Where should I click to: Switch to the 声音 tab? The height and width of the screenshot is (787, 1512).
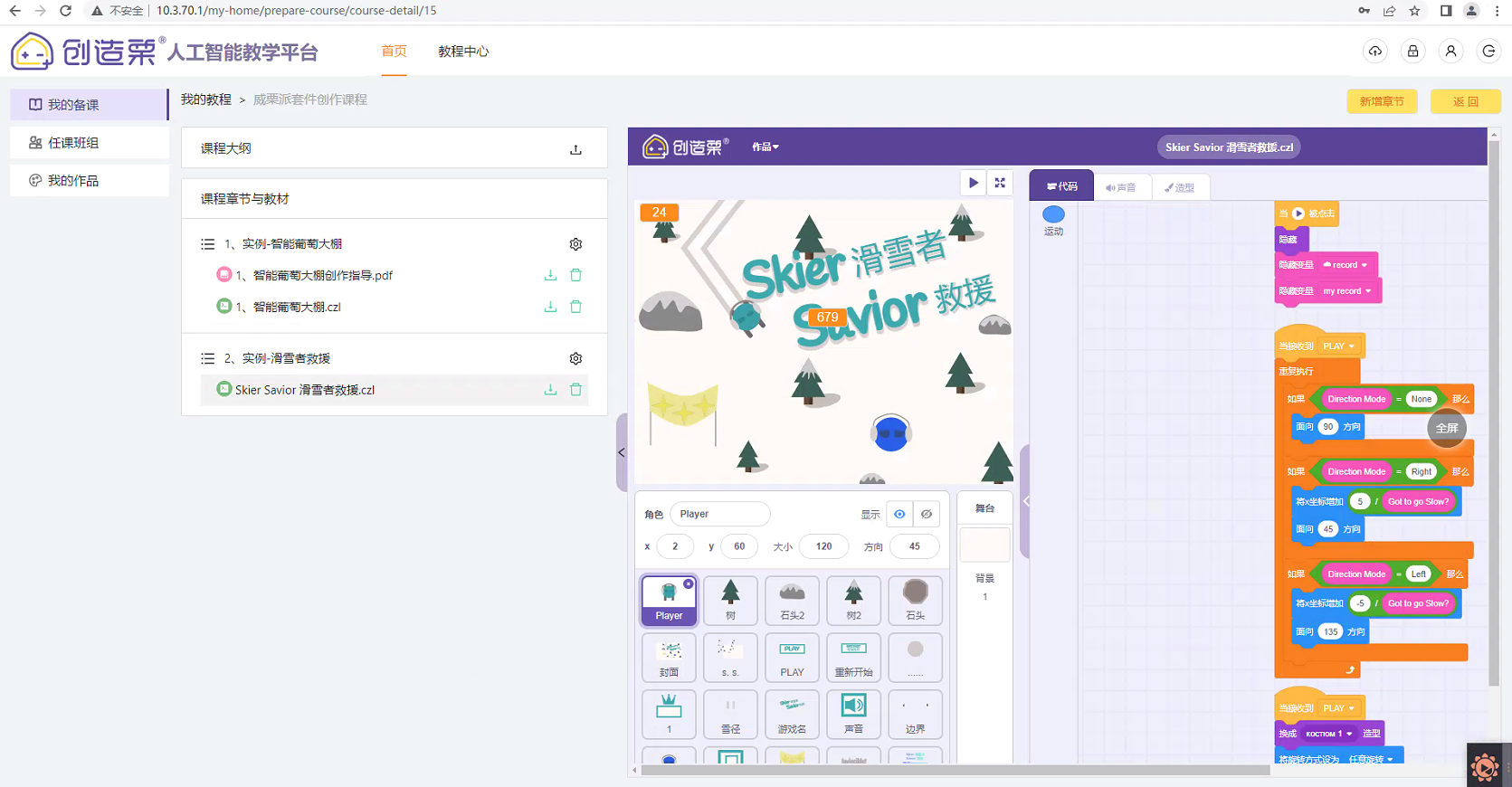[1121, 187]
